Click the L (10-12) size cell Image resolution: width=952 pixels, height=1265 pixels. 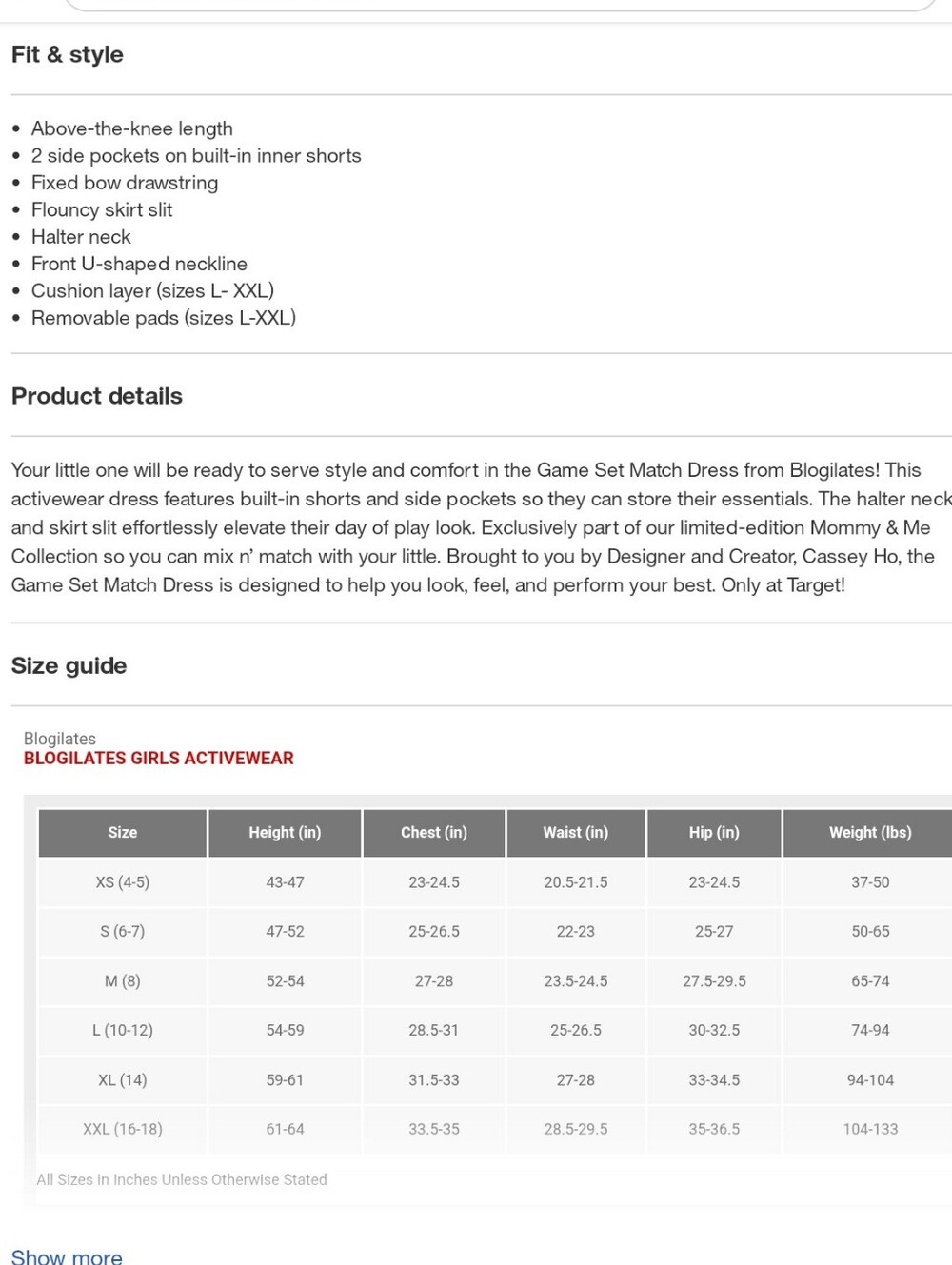[x=123, y=1031]
